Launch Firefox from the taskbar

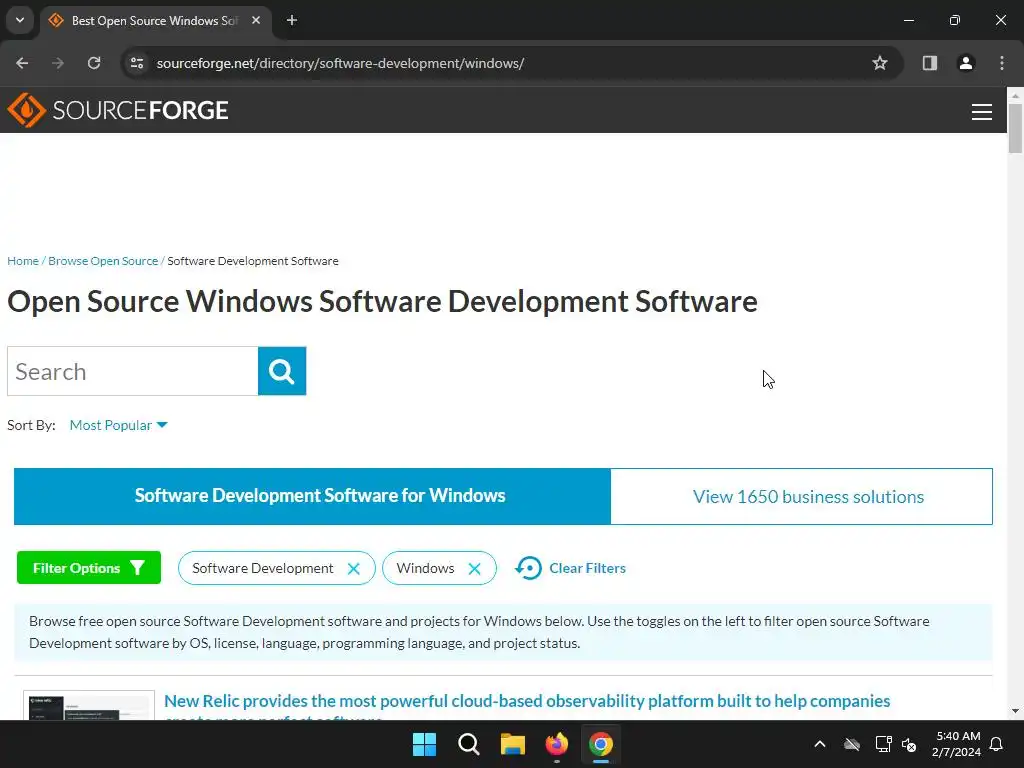click(557, 744)
